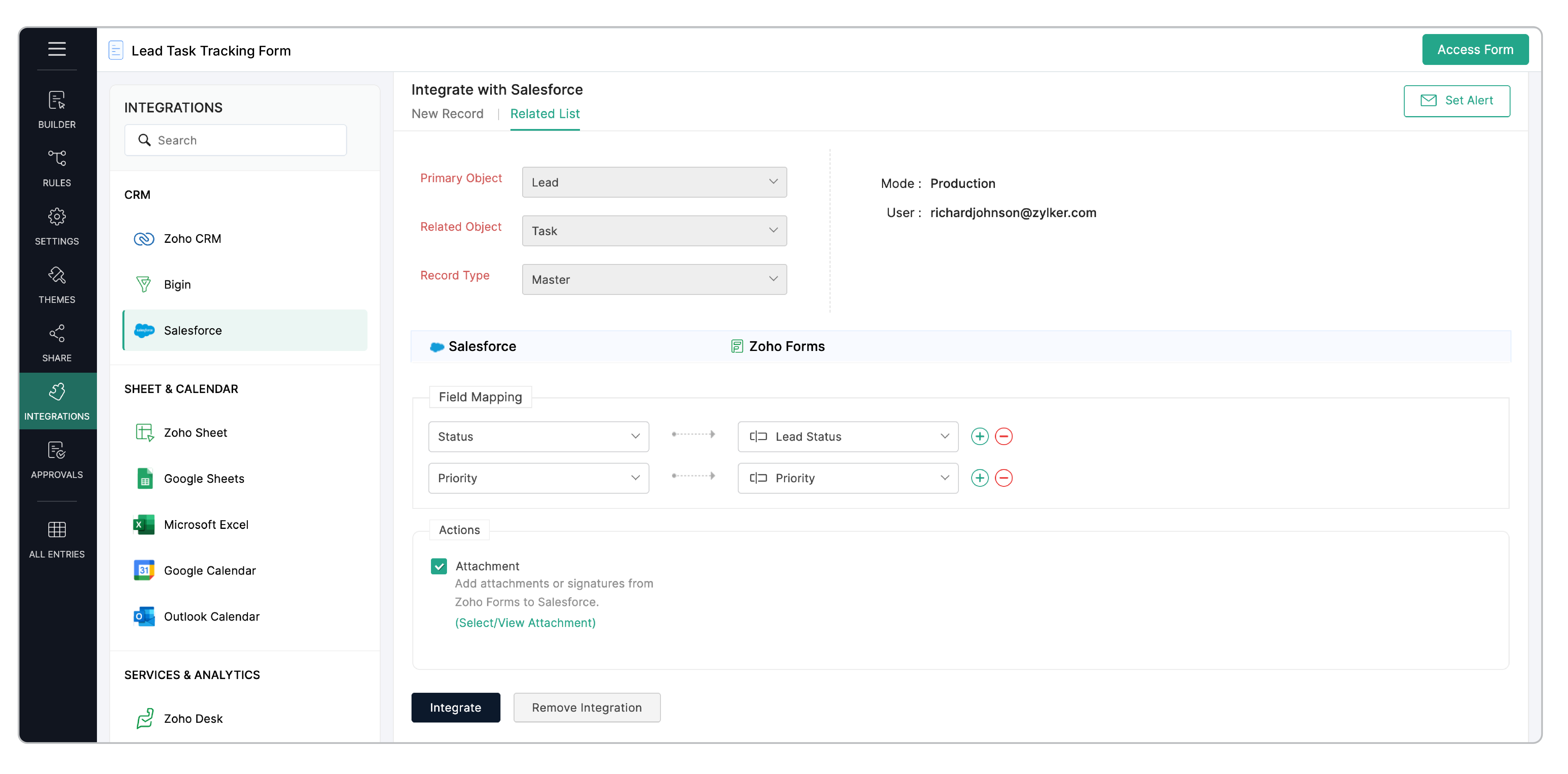The image size is (1568, 774).
Task: Open the Select/View Attachment link
Action: [525, 622]
